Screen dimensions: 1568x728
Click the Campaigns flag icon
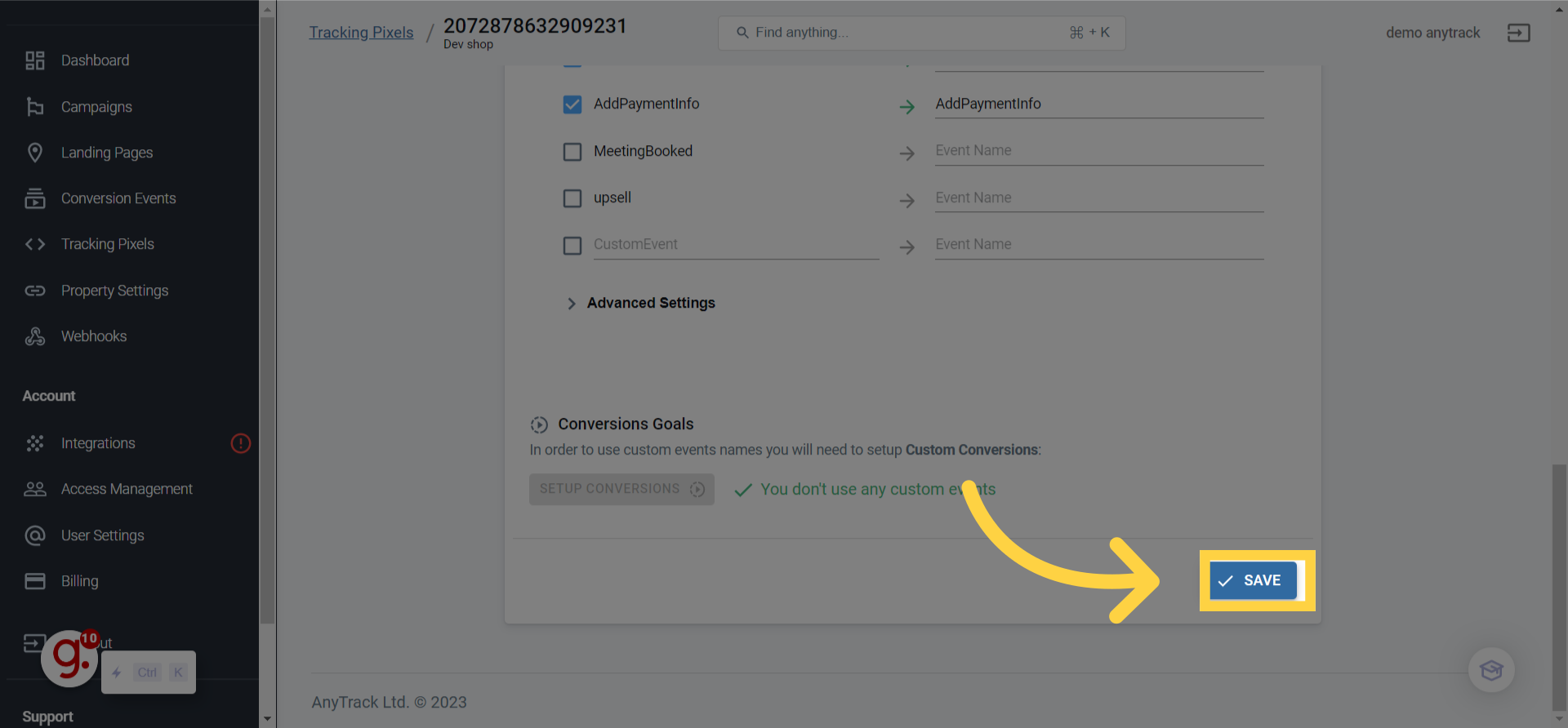tap(34, 107)
